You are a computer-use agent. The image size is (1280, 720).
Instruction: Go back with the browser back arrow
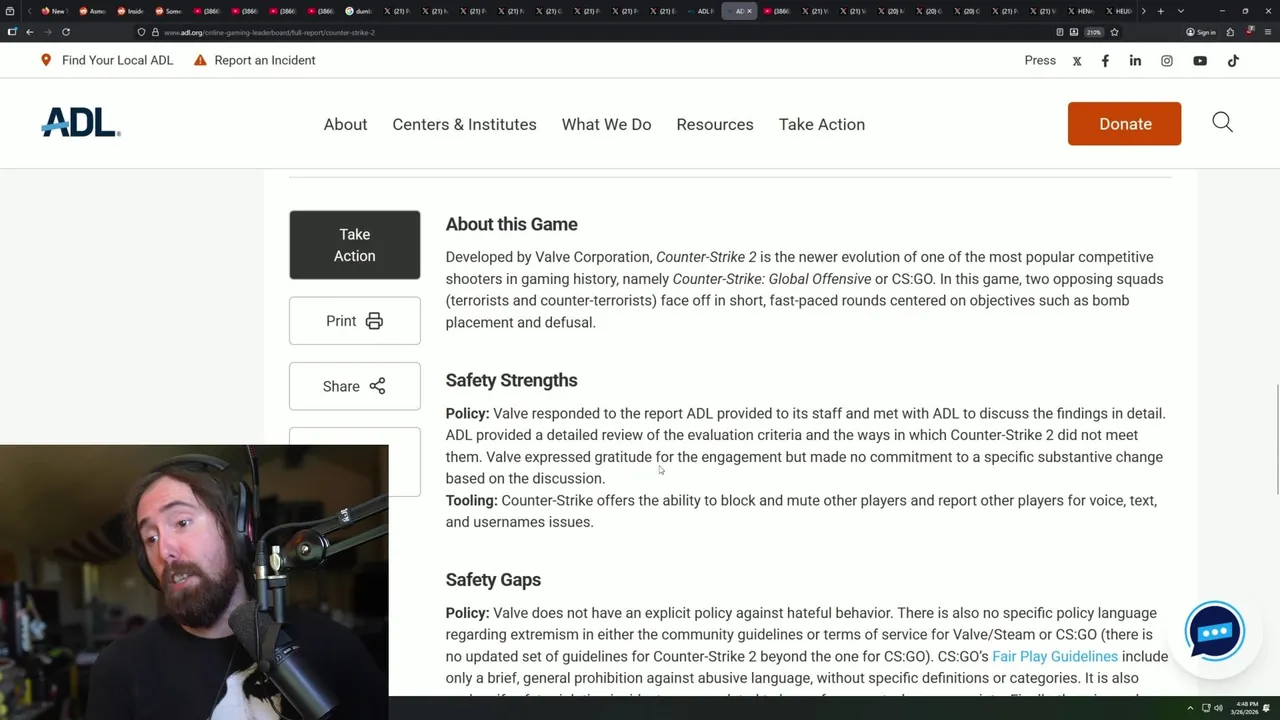click(x=30, y=32)
